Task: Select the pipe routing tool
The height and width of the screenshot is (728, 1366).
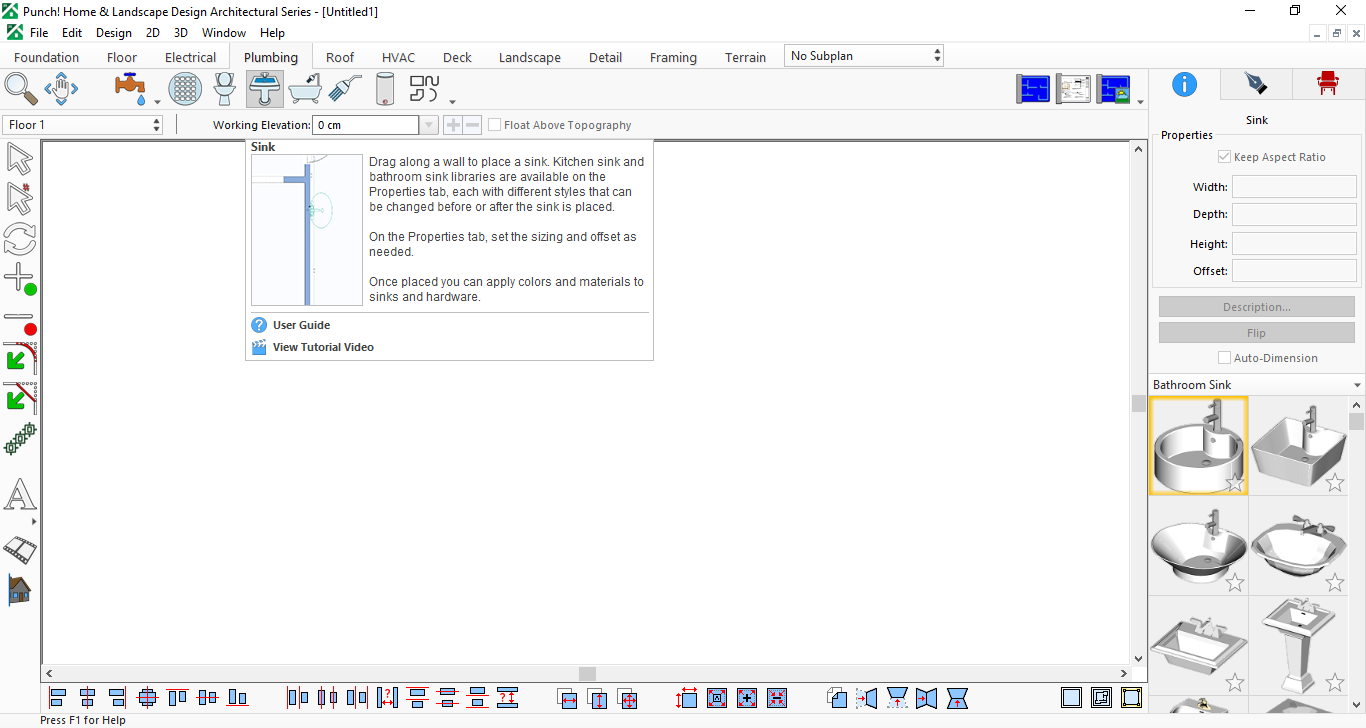Action: [425, 88]
